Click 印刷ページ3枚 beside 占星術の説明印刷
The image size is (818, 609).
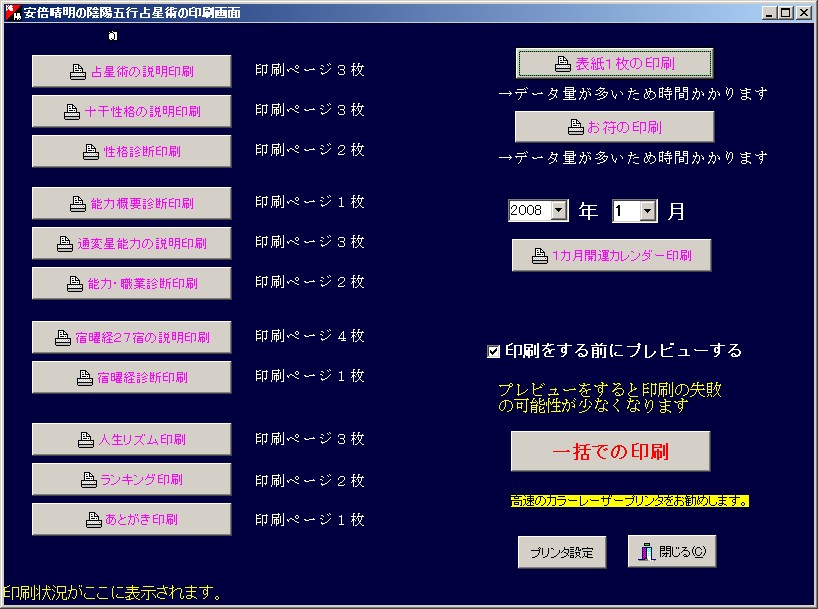point(309,69)
